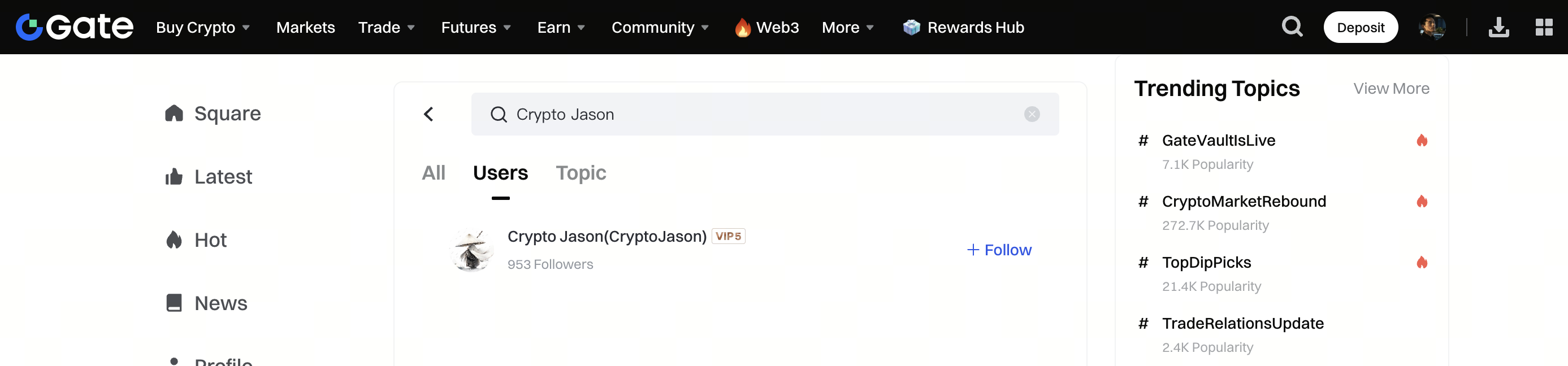
Task: Expand the Futures dropdown menu
Action: pos(475,27)
